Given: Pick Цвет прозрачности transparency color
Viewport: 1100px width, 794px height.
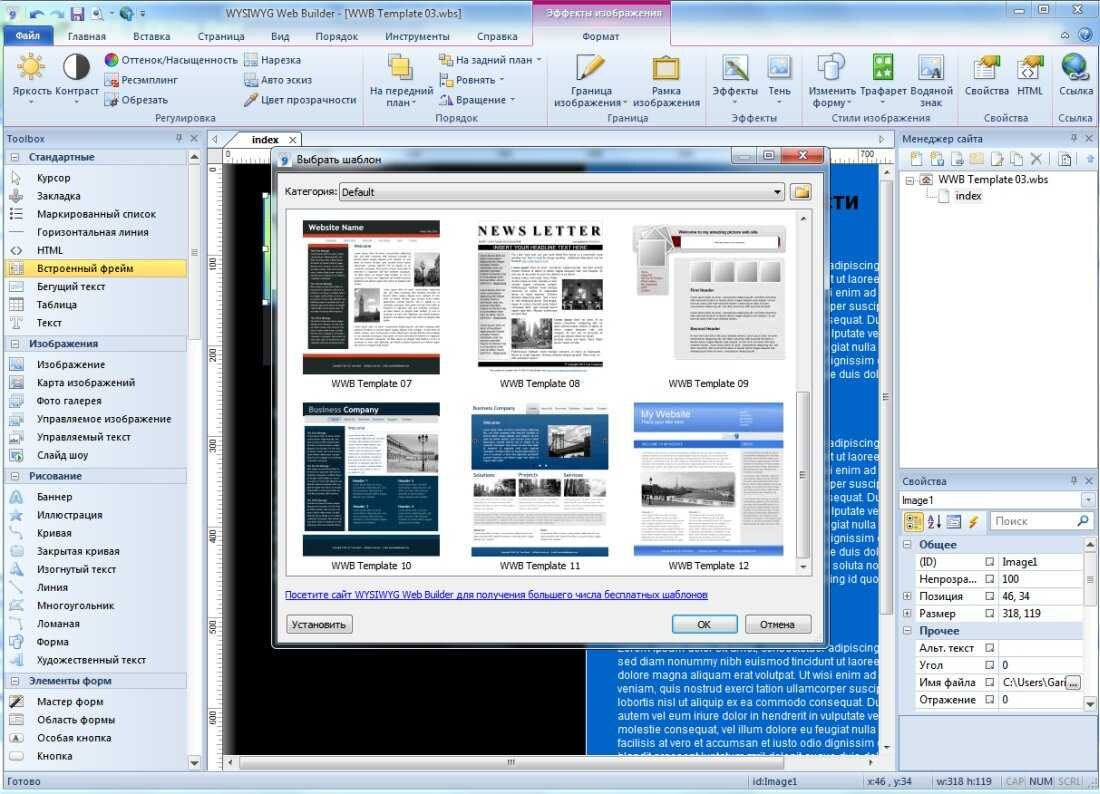Looking at the screenshot, I should (x=300, y=100).
